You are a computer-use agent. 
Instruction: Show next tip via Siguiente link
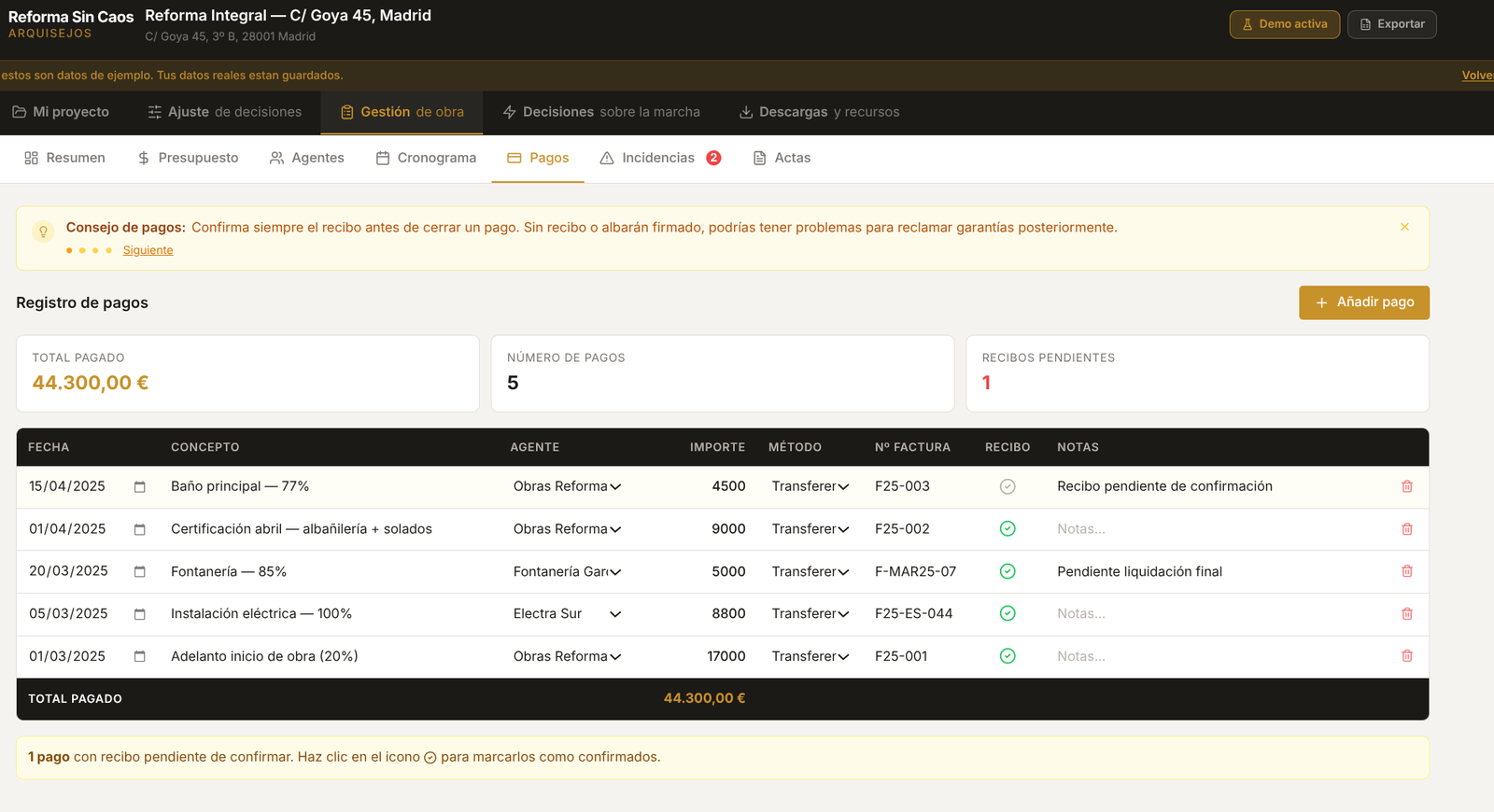[x=148, y=250]
